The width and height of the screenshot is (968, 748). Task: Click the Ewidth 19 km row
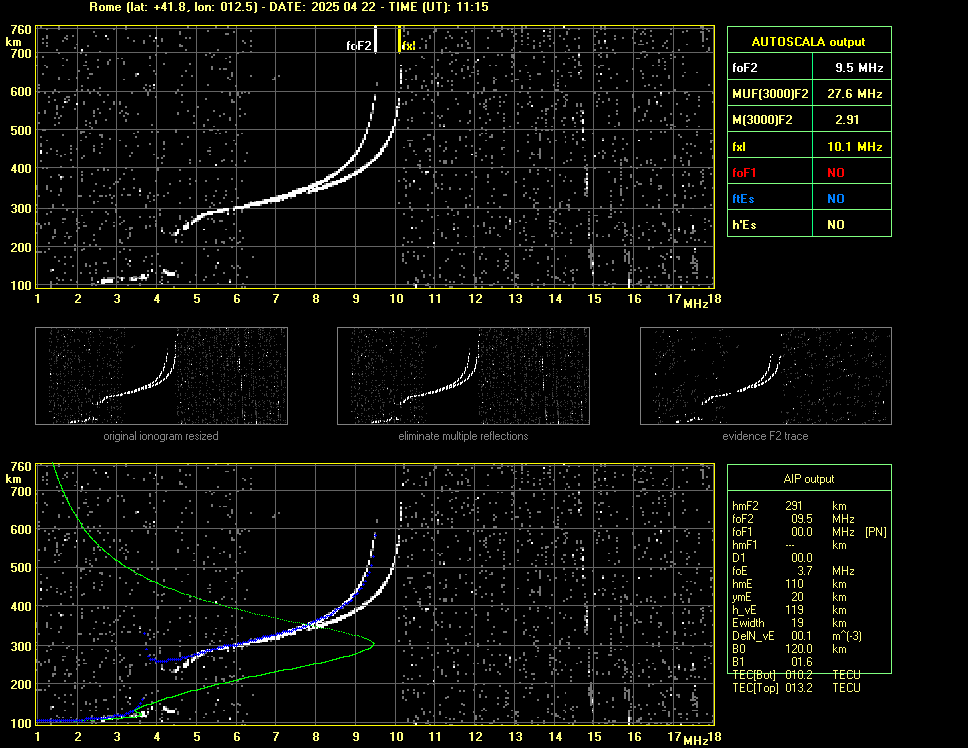point(789,623)
